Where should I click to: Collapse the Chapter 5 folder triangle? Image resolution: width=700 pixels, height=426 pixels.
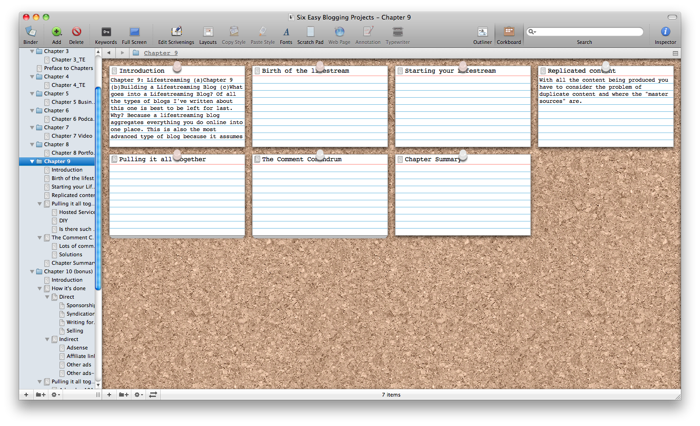coord(32,94)
